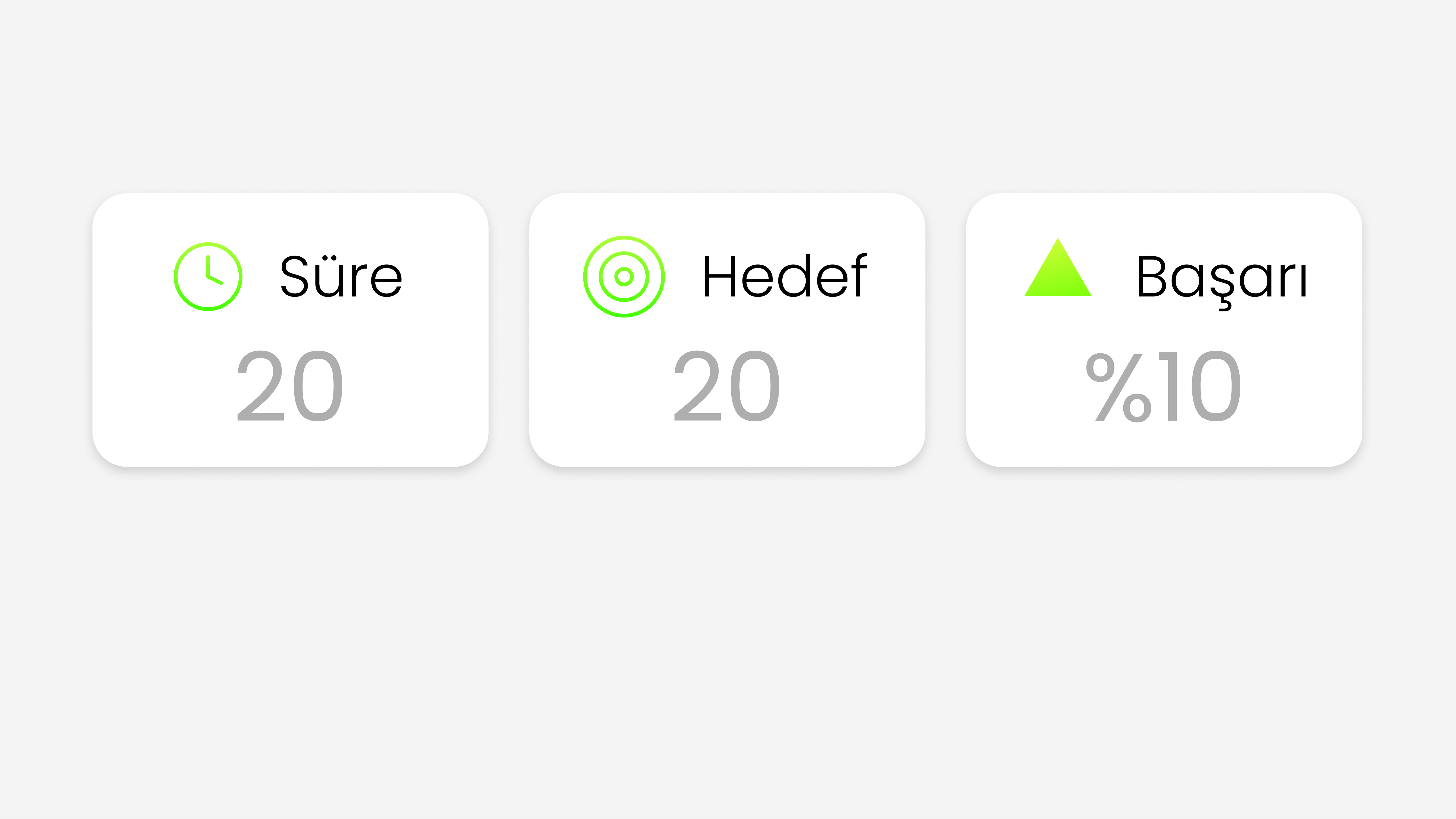Click the digit 2 in Süre value
The width and height of the screenshot is (1456, 819).
pos(261,386)
